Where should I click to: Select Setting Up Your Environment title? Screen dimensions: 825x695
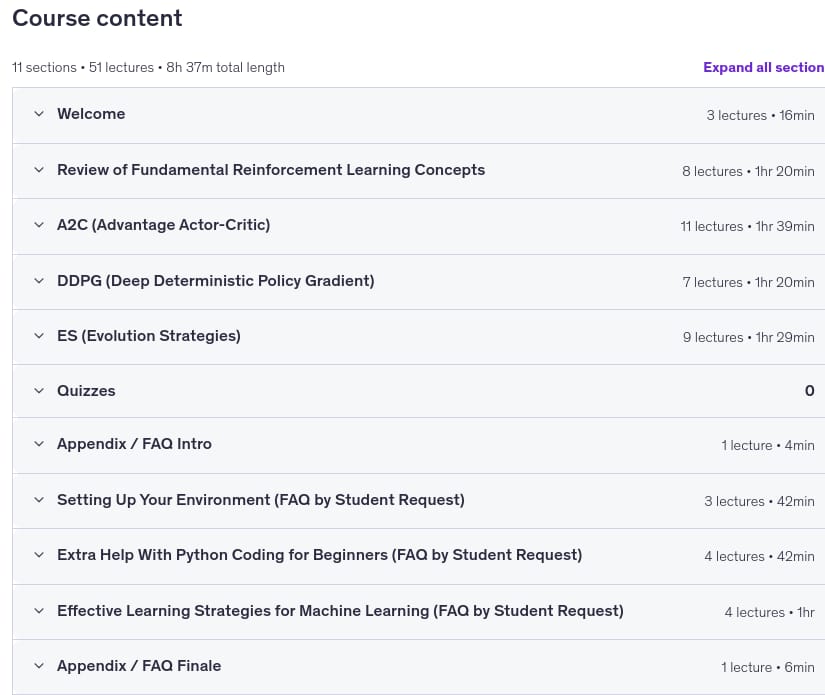(261, 499)
